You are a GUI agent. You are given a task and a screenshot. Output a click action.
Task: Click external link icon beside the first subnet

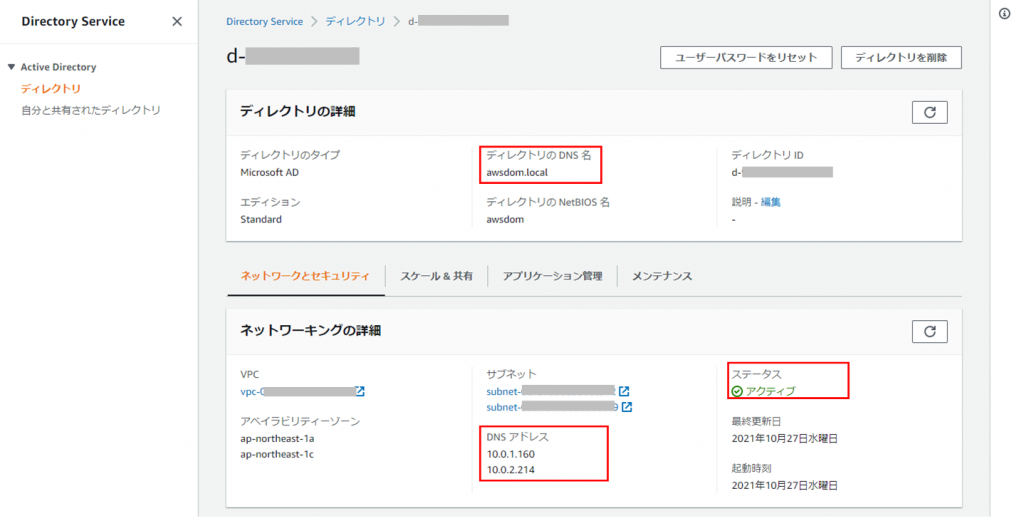point(624,391)
